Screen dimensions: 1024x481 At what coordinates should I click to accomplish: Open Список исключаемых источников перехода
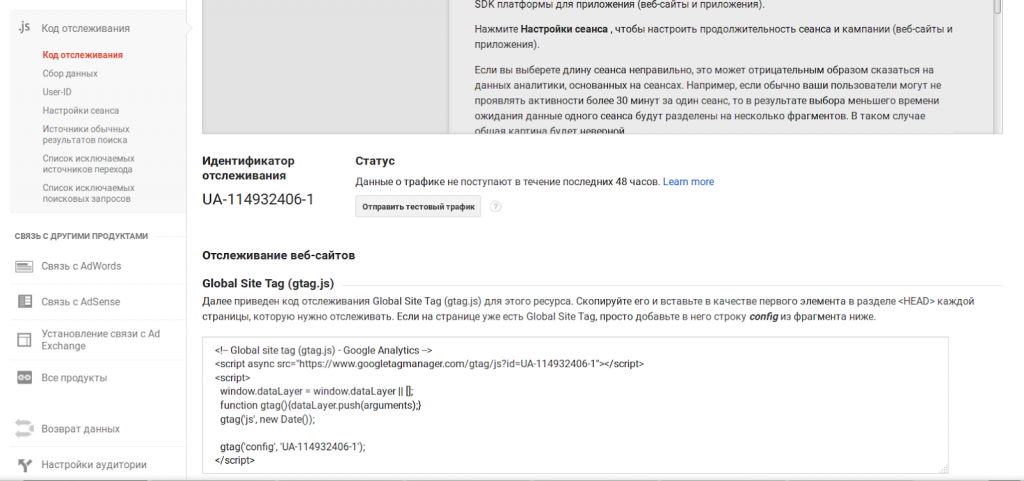point(89,164)
